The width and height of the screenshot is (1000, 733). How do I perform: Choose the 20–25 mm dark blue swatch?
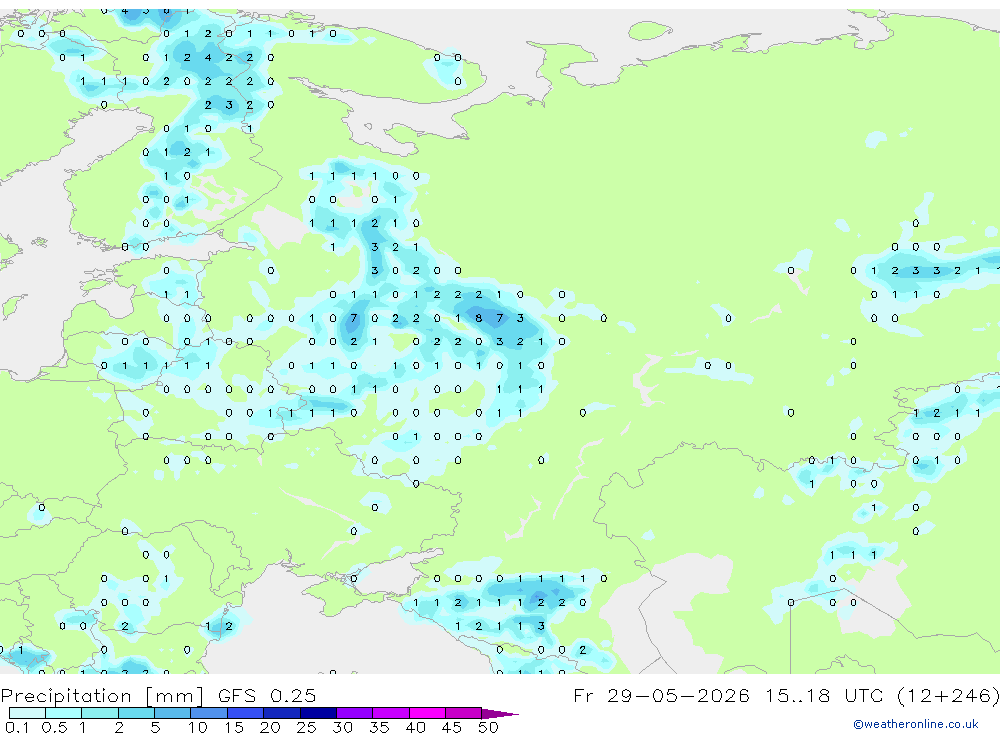pos(282,713)
